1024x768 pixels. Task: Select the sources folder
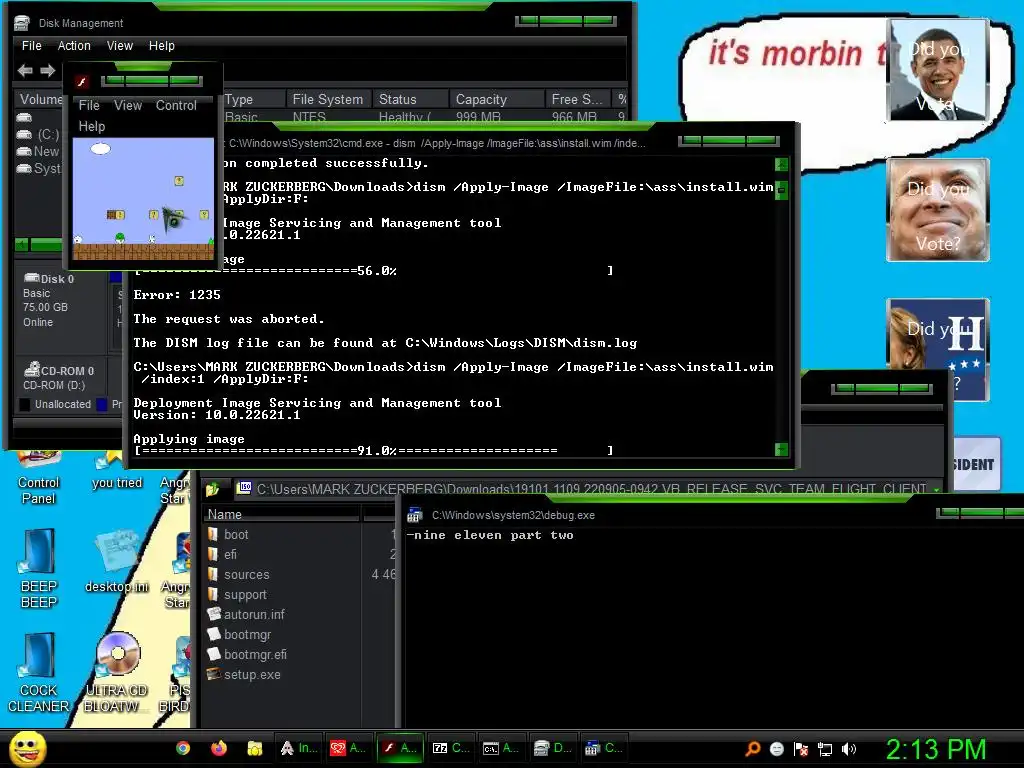tap(238, 575)
